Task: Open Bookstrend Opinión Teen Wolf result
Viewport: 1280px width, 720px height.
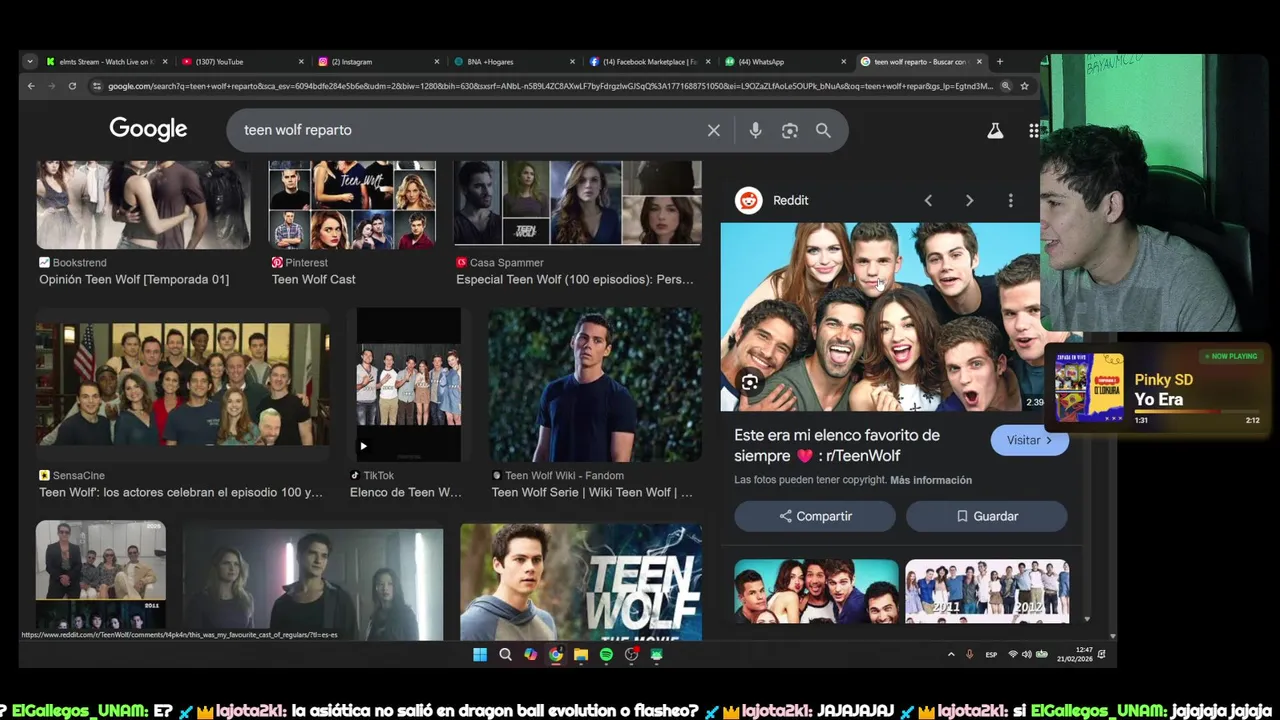Action: click(134, 279)
